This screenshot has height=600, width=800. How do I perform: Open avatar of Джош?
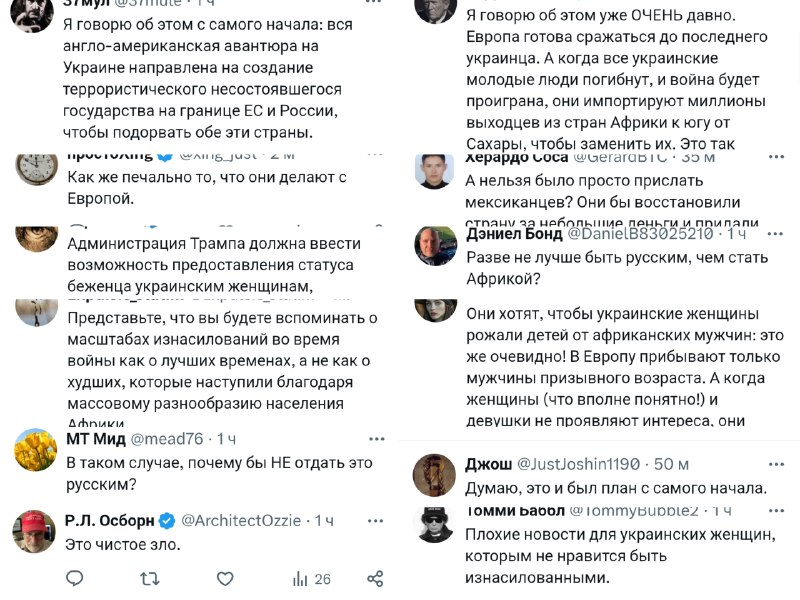click(x=436, y=475)
